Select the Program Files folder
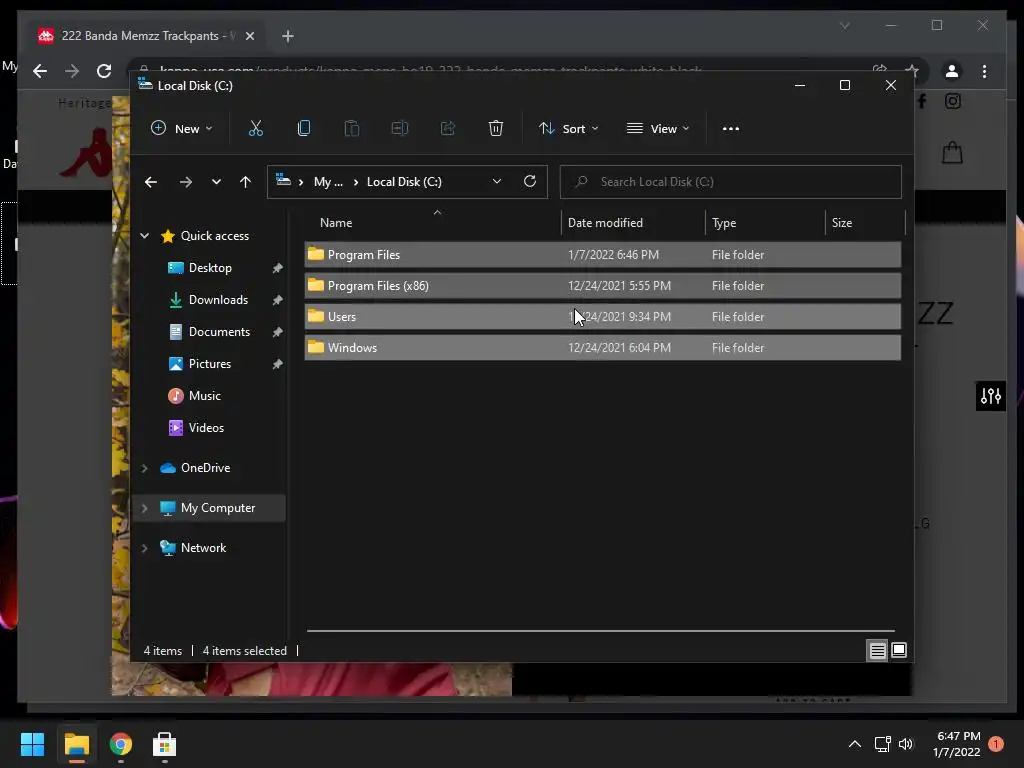1024x768 pixels. 602,255
